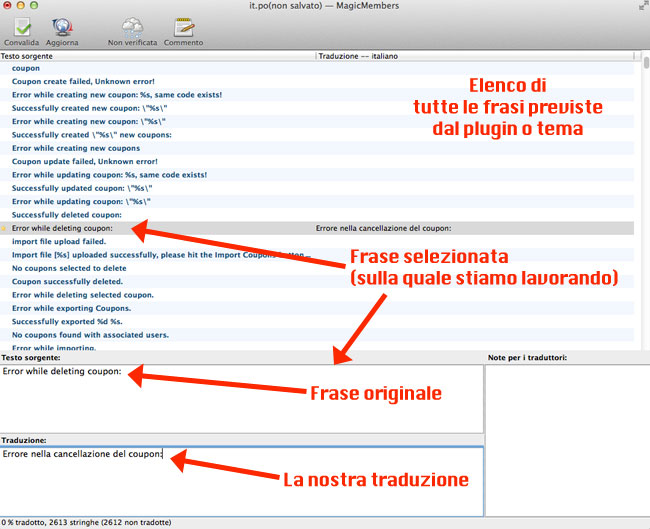Click the star marker beside selected row
650x529 pixels.
point(5,229)
